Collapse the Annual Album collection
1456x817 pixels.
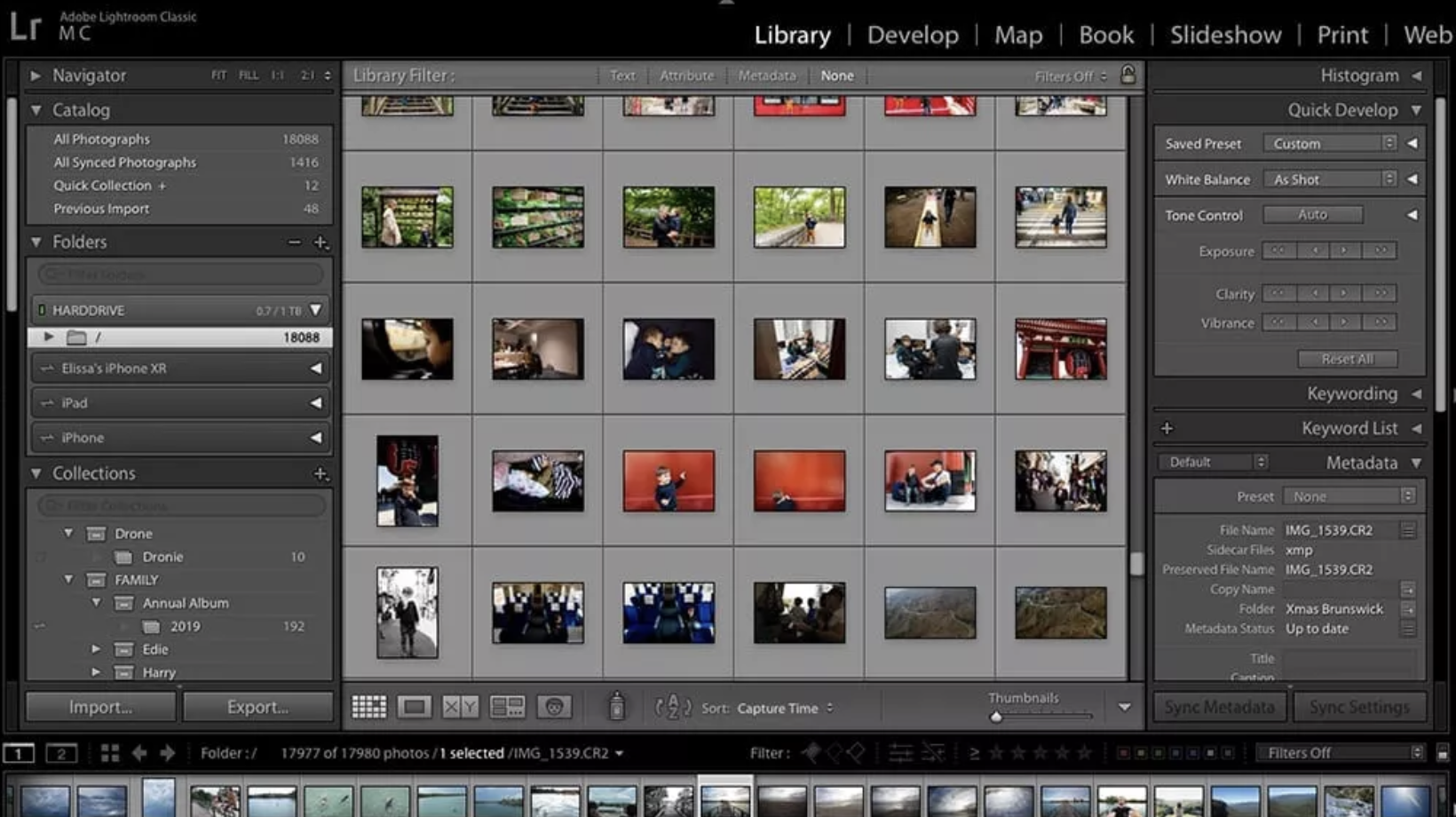coord(98,602)
